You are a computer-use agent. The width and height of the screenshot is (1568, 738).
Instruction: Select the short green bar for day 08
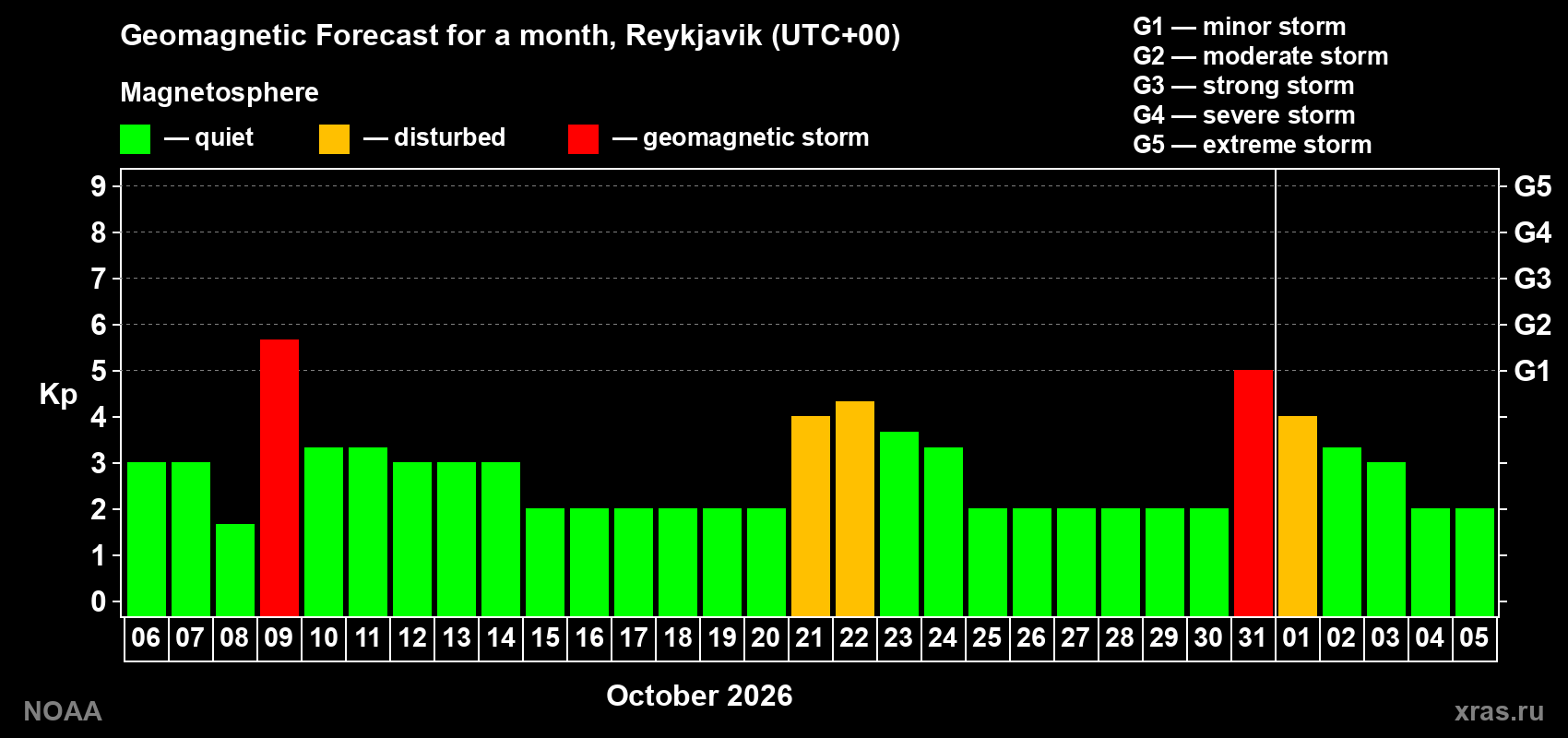tap(235, 570)
